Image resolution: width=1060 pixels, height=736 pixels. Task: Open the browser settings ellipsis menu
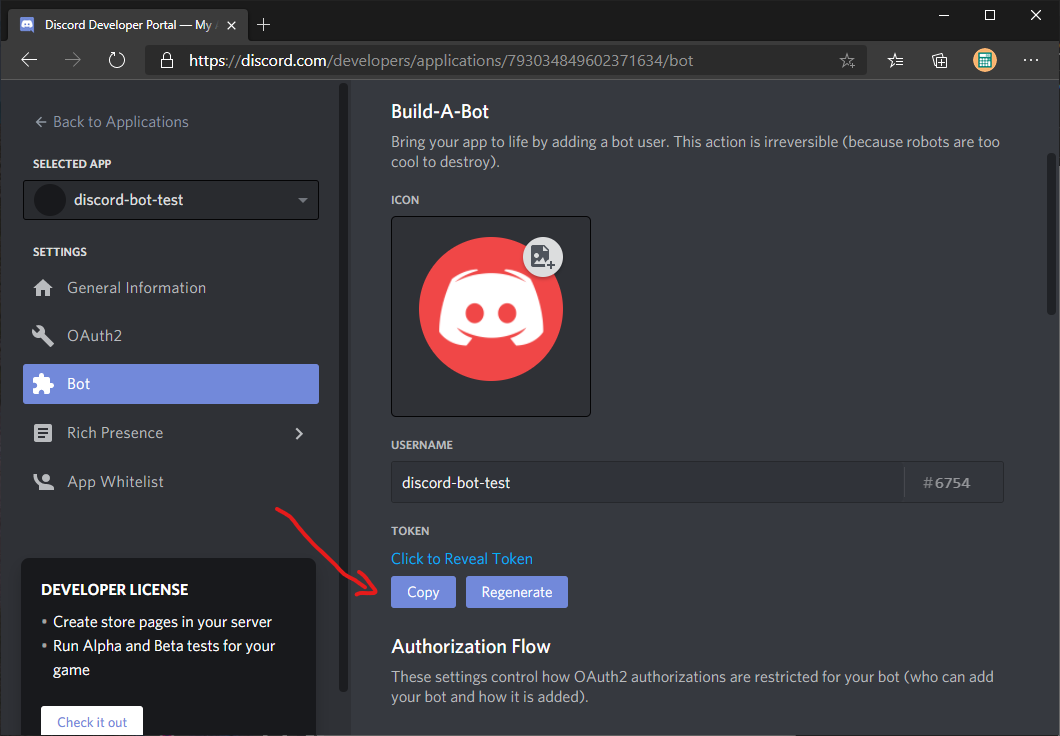(1031, 60)
